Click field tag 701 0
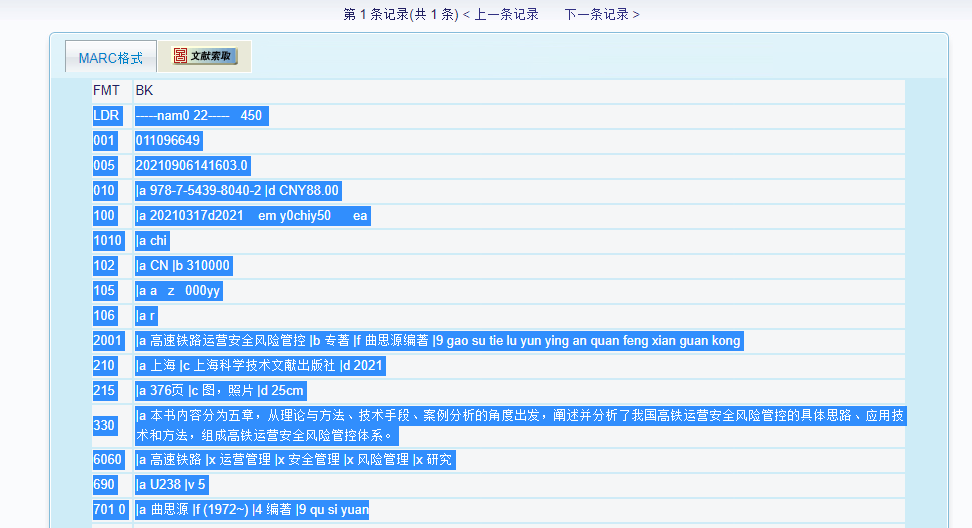 pos(110,509)
